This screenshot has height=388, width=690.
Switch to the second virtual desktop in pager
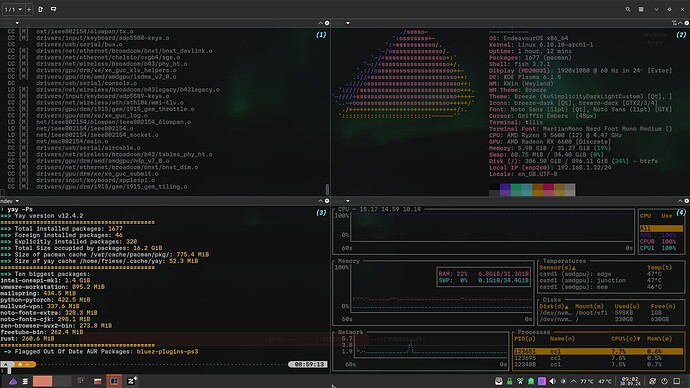(x=62, y=381)
